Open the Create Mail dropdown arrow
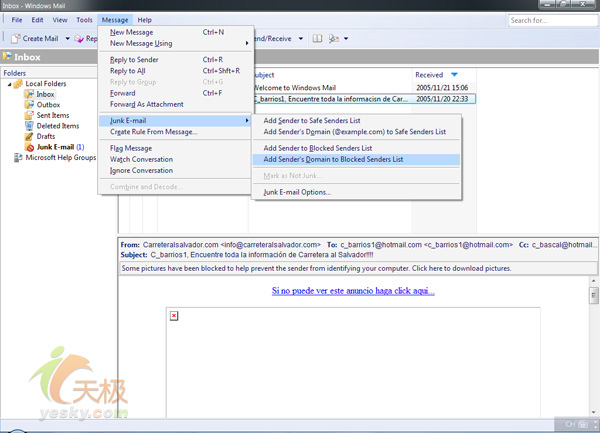 point(68,39)
